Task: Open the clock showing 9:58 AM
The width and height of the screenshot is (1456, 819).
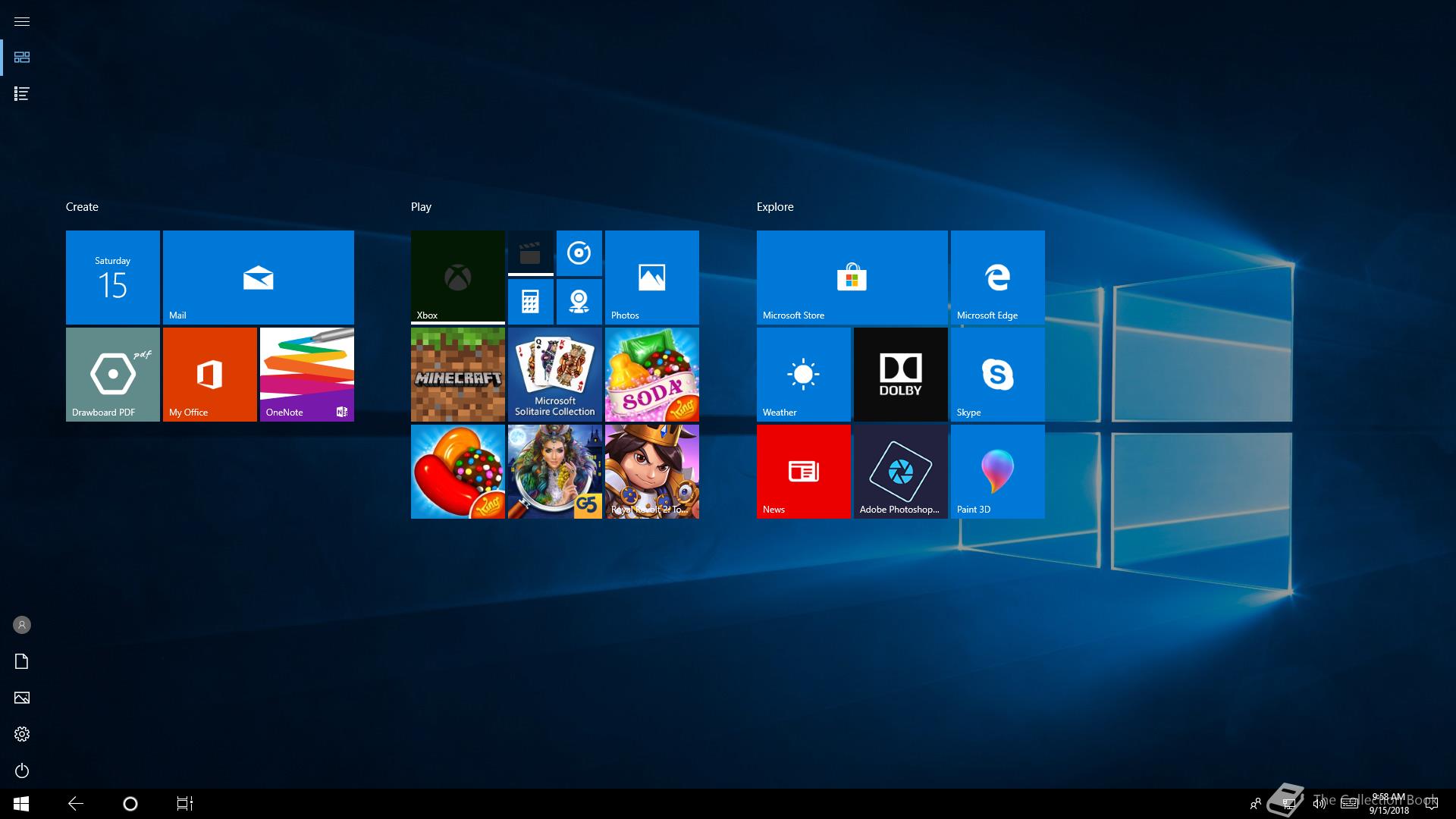Action: coord(1389,804)
